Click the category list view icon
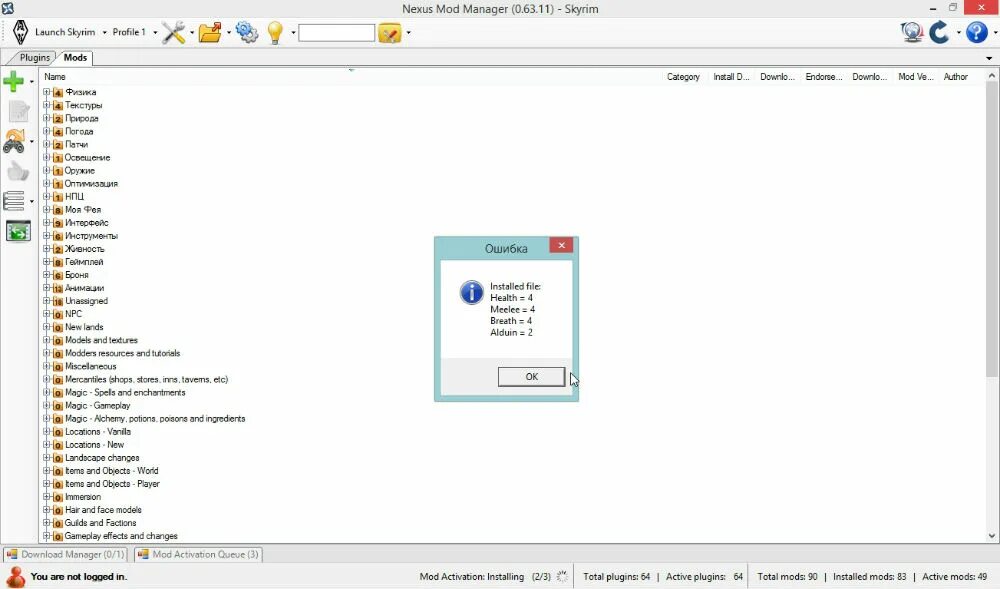Viewport: 1000px width, 589px height. tap(13, 201)
